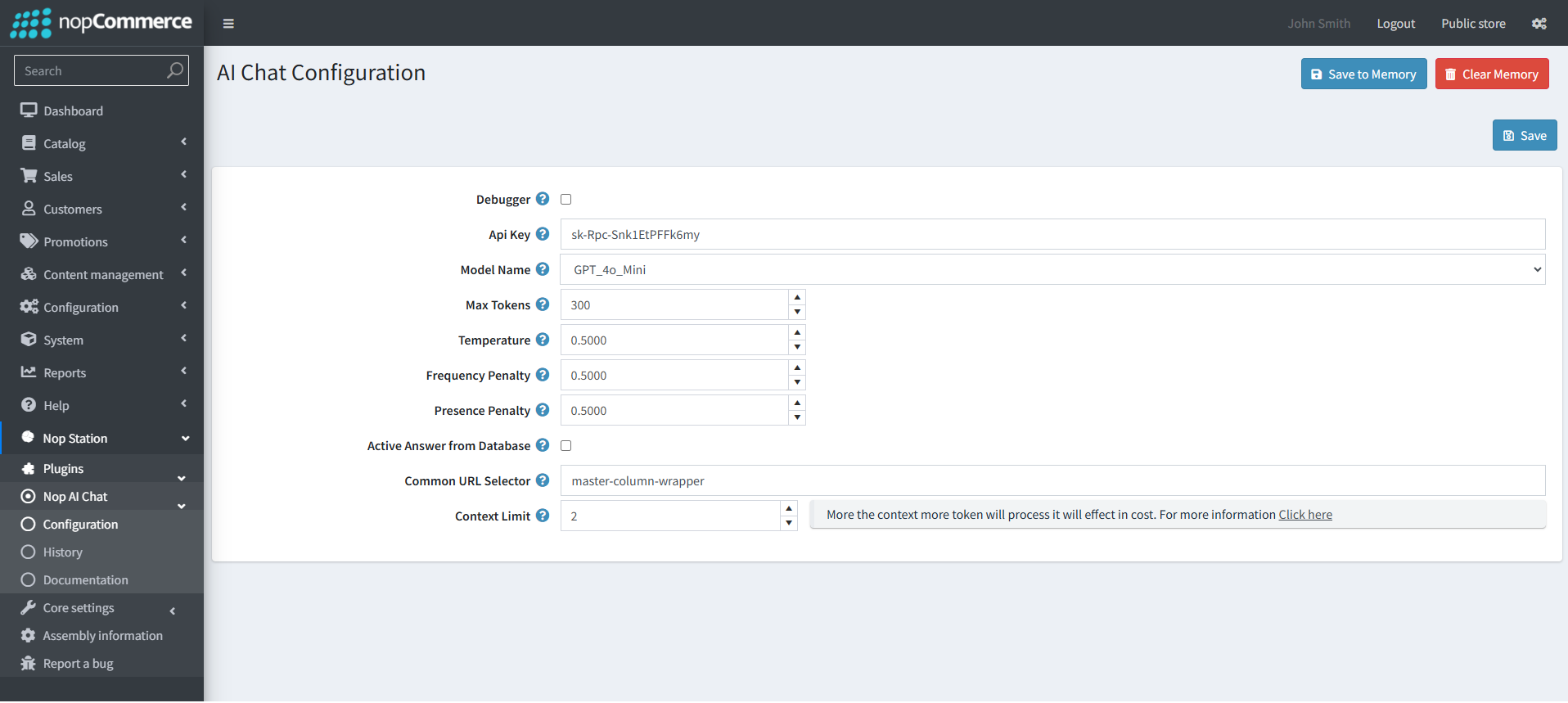
Task: Decrease Temperature with down arrow
Action: click(x=797, y=347)
